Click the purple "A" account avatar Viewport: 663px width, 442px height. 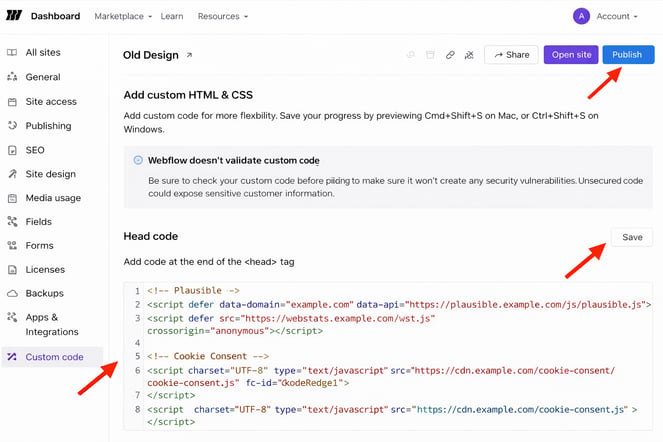(x=581, y=16)
